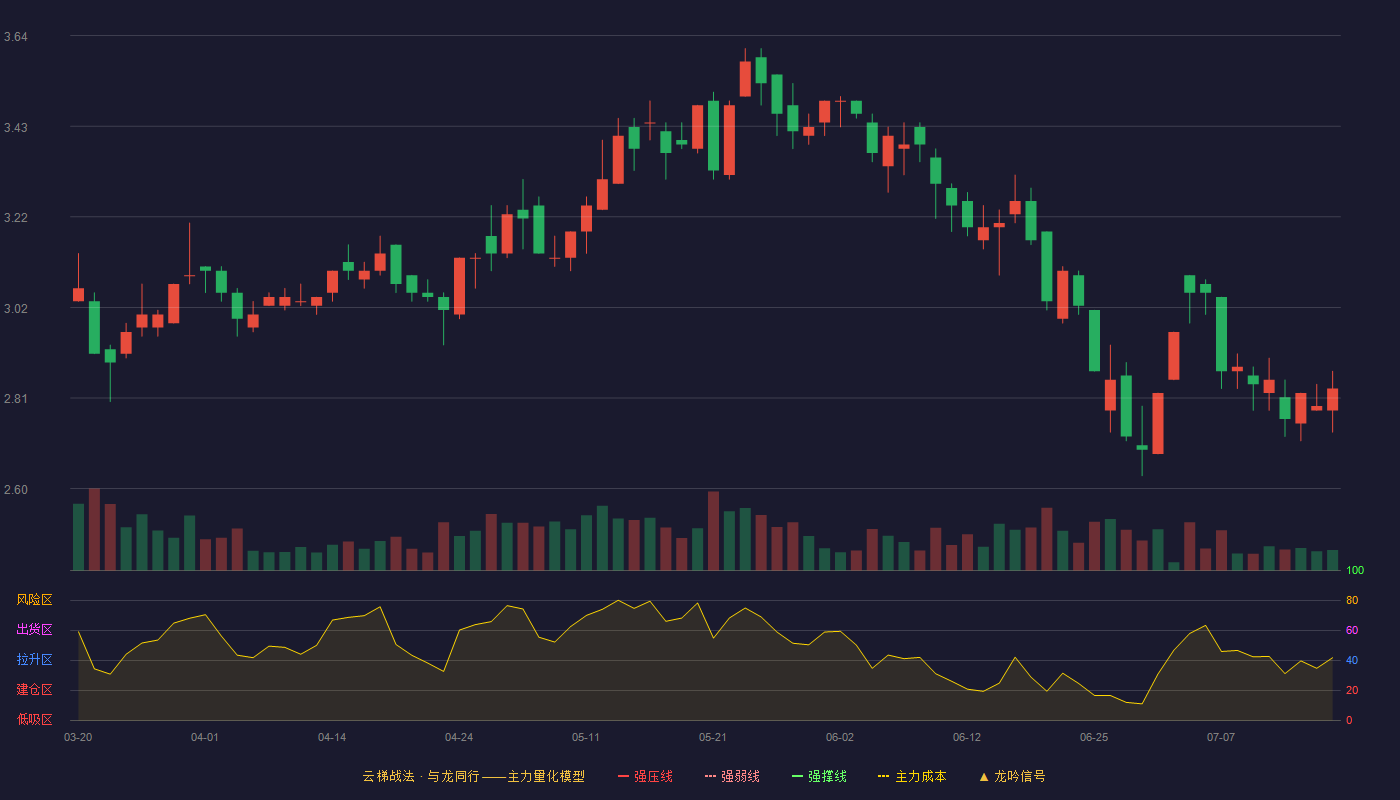Select the 云梯战法 主力量化模型 legend title

[x=473, y=776]
